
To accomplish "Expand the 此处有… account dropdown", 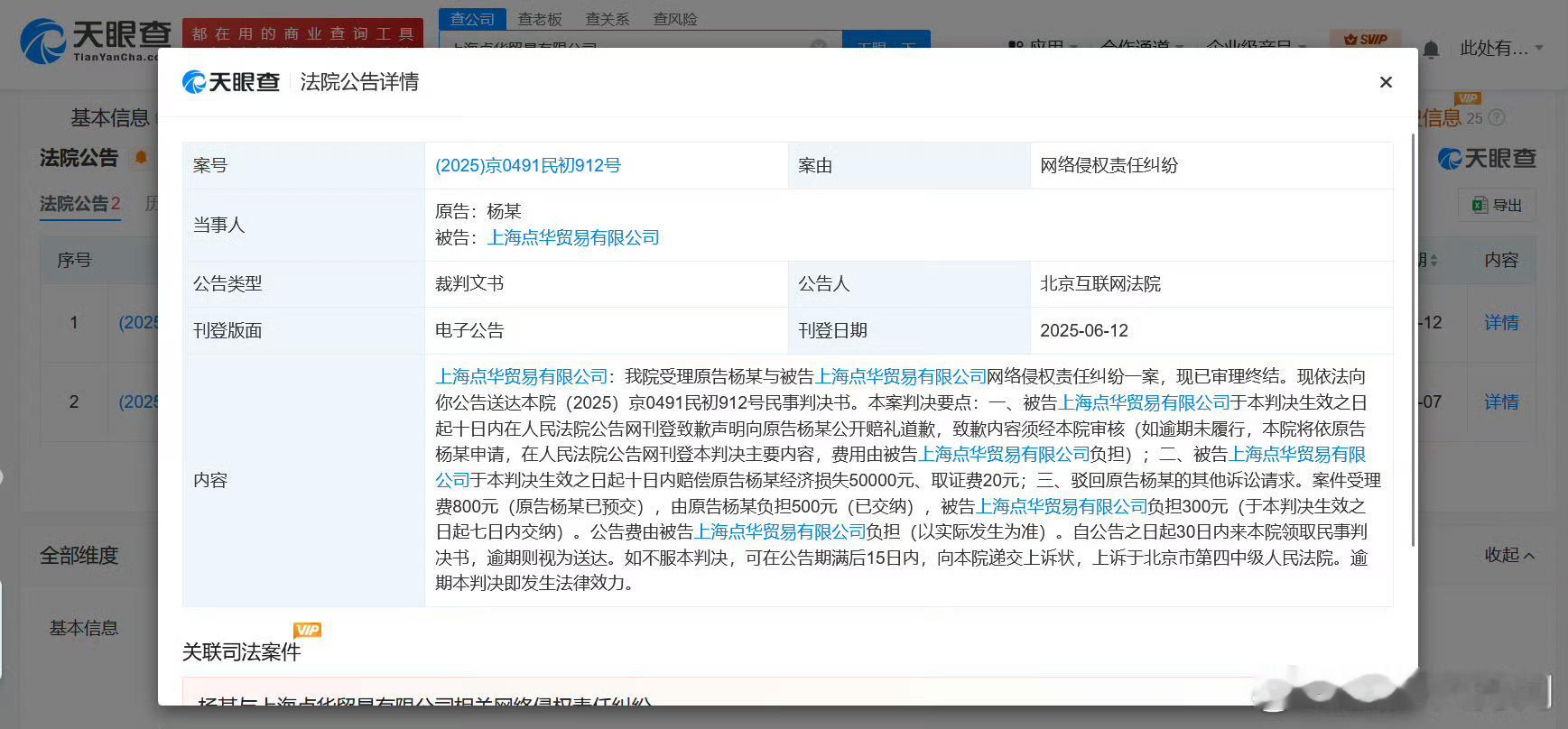I will pyautogui.click(x=1501, y=48).
